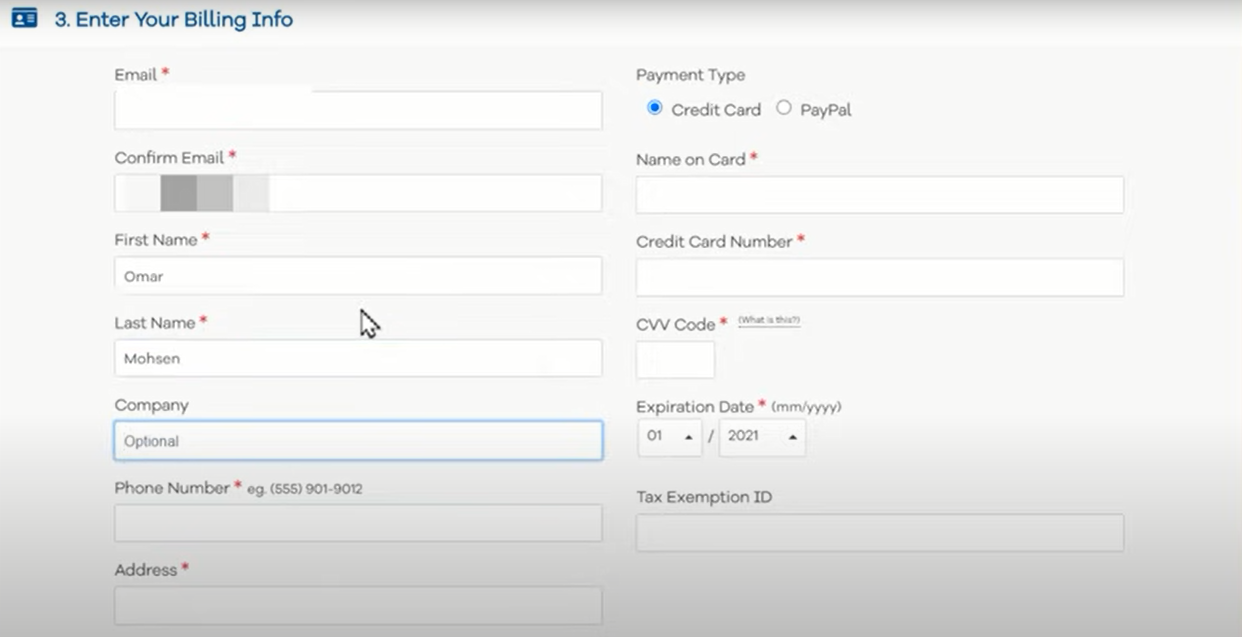Click the optional Company field

point(358,441)
